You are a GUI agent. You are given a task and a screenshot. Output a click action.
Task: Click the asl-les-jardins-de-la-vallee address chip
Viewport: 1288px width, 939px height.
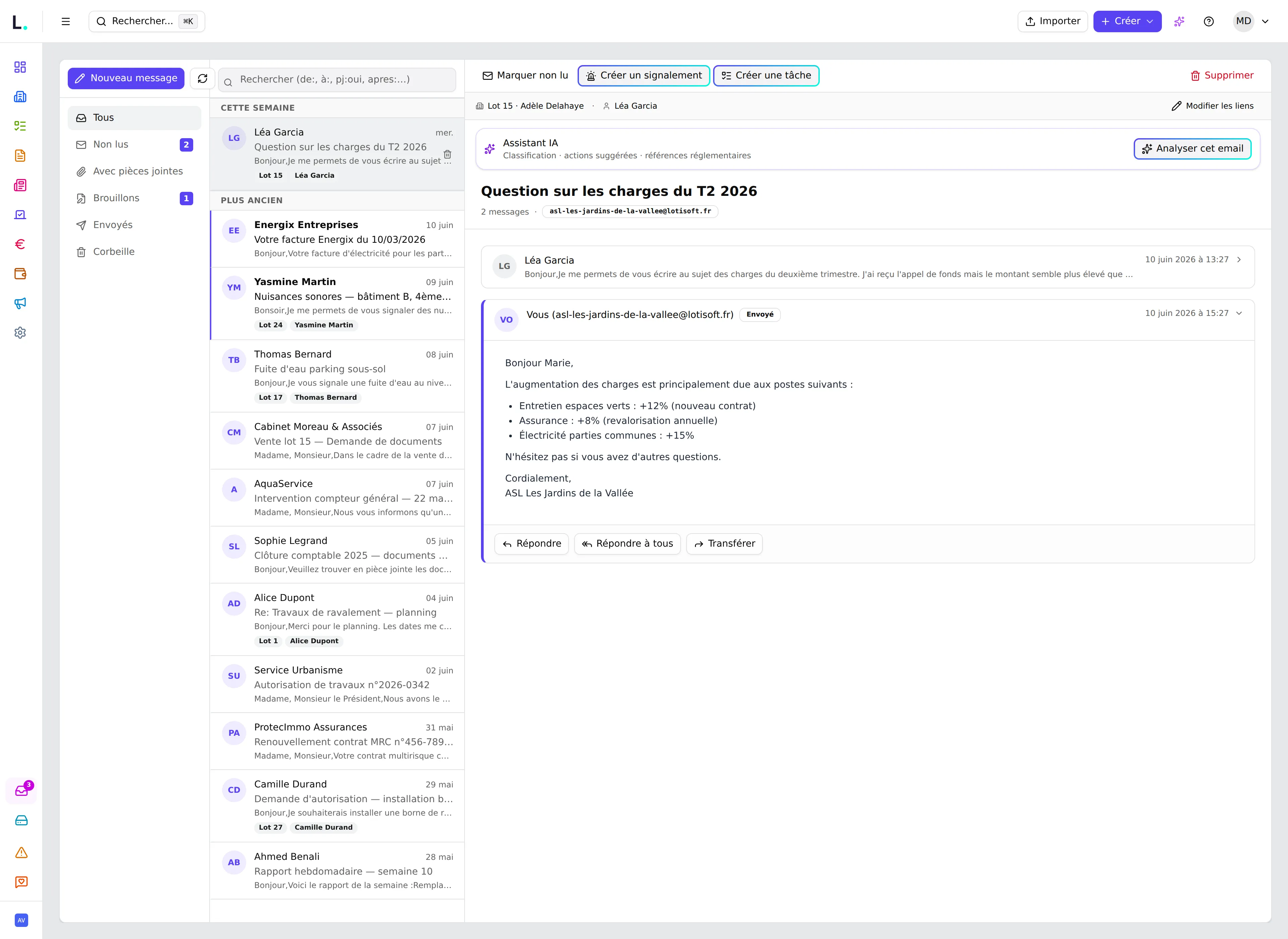[630, 212]
